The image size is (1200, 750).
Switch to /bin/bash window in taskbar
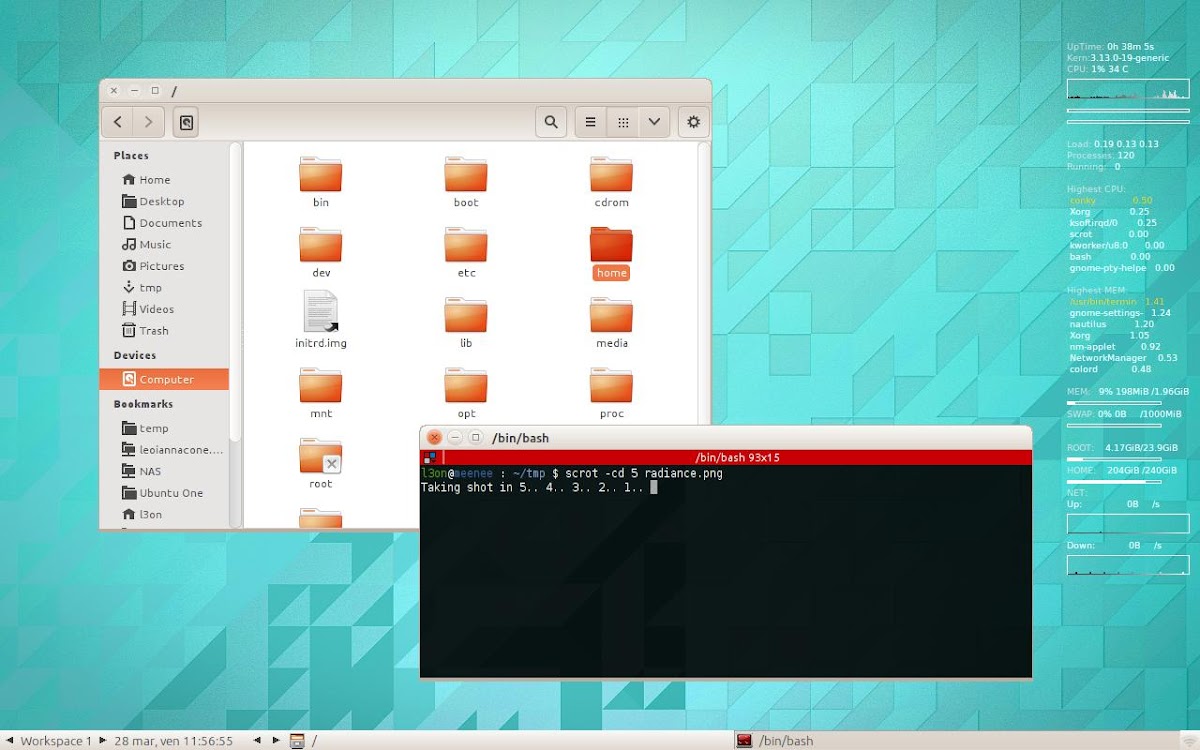775,741
